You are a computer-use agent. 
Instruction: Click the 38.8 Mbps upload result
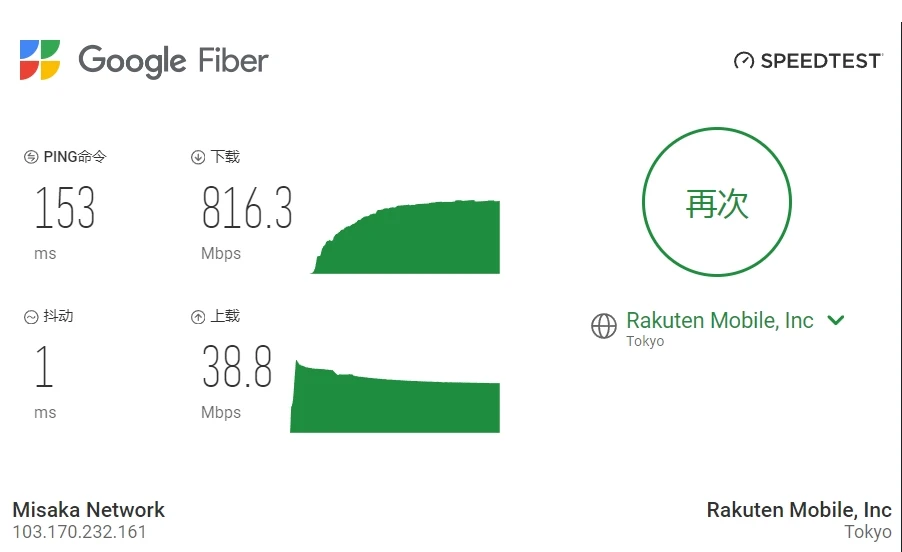point(237,367)
